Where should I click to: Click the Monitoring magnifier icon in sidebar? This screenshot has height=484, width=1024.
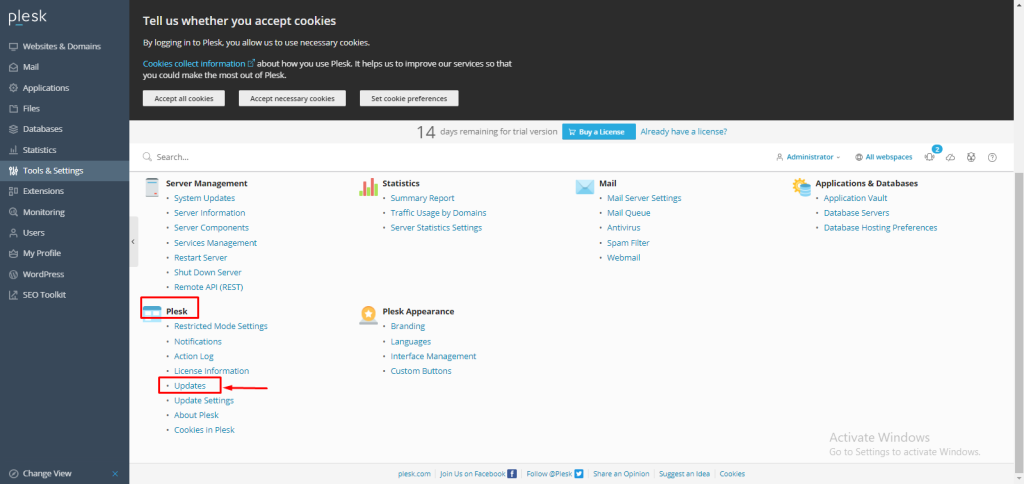[13, 212]
